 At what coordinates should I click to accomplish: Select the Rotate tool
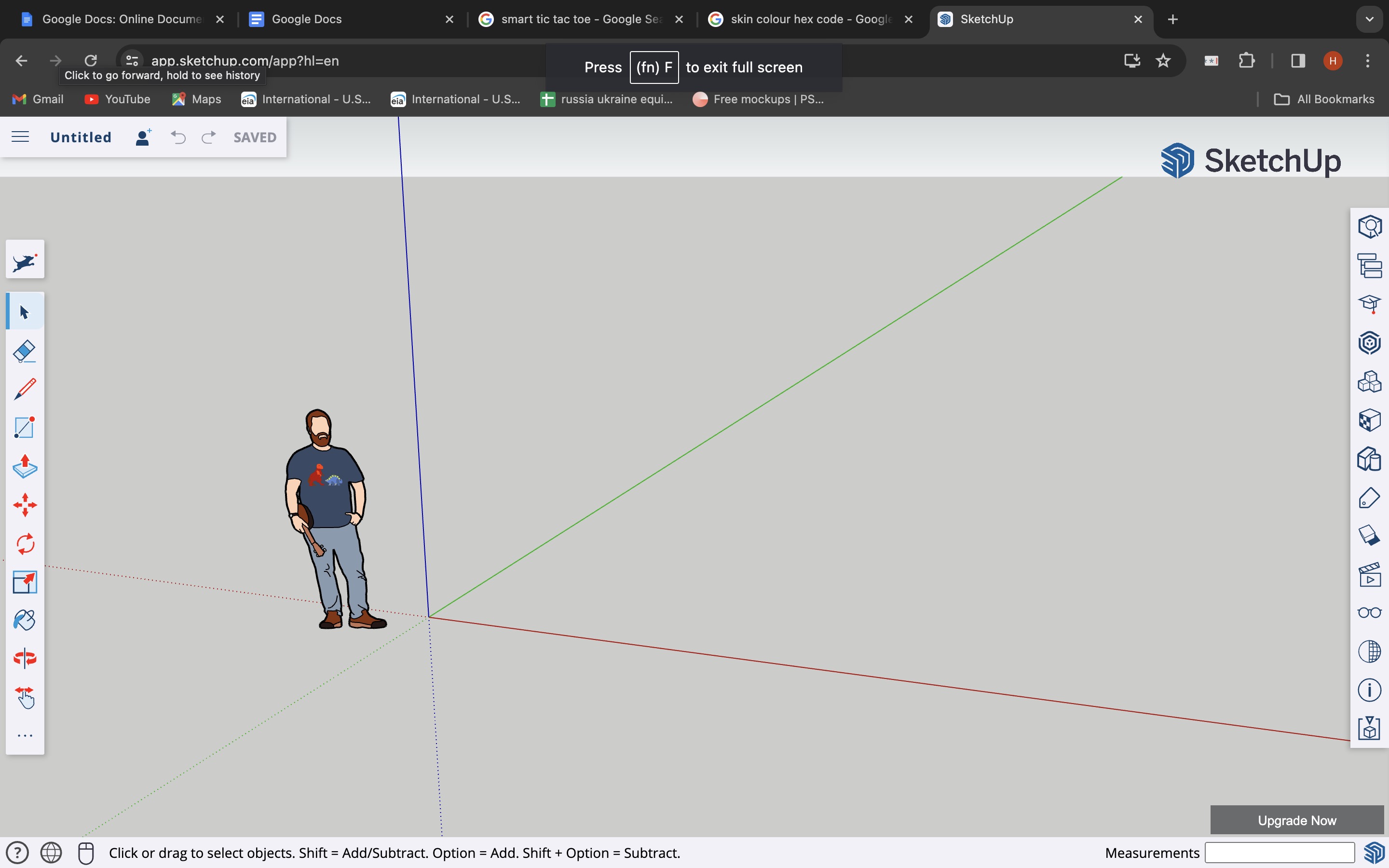25,543
